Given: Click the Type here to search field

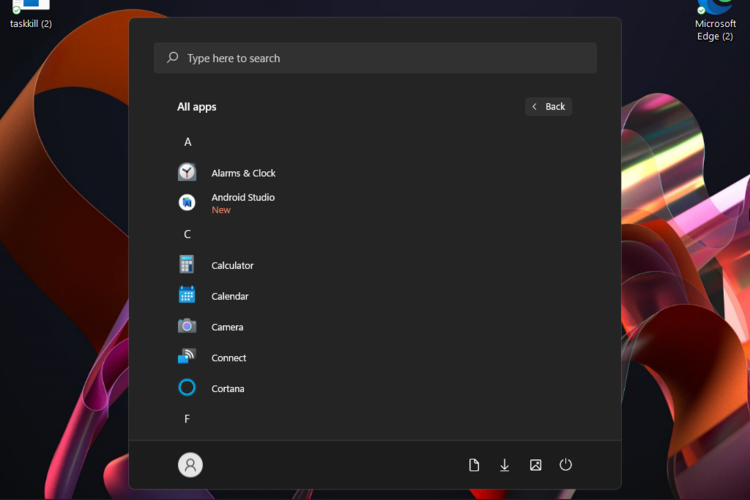Looking at the screenshot, I should pos(375,58).
